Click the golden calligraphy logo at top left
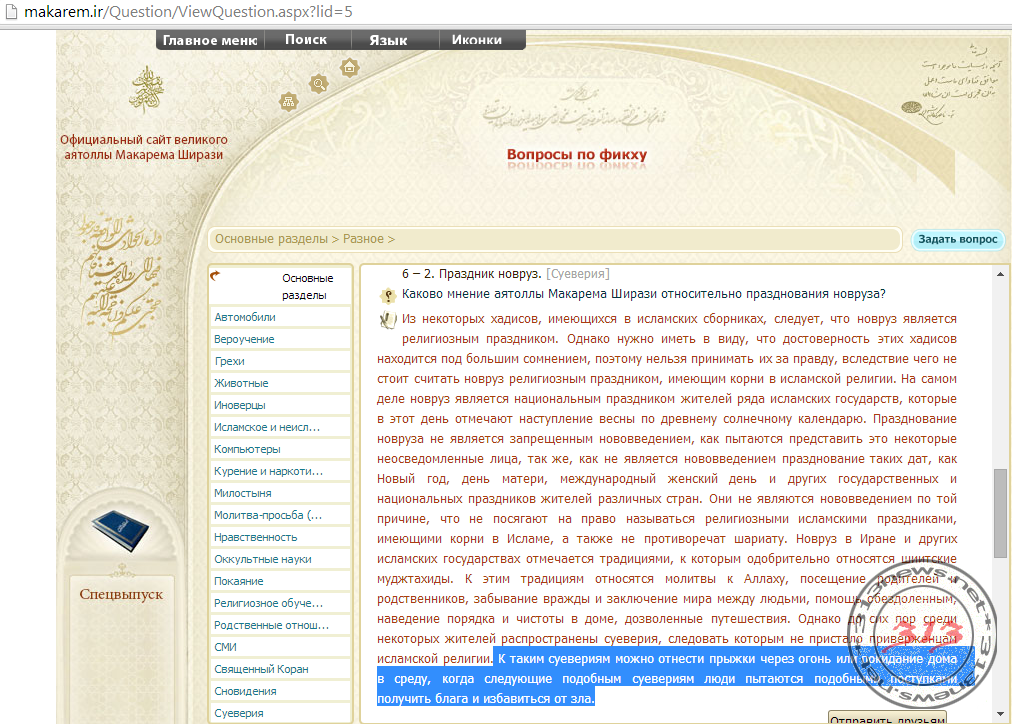The width and height of the screenshot is (1012, 724). (147, 90)
